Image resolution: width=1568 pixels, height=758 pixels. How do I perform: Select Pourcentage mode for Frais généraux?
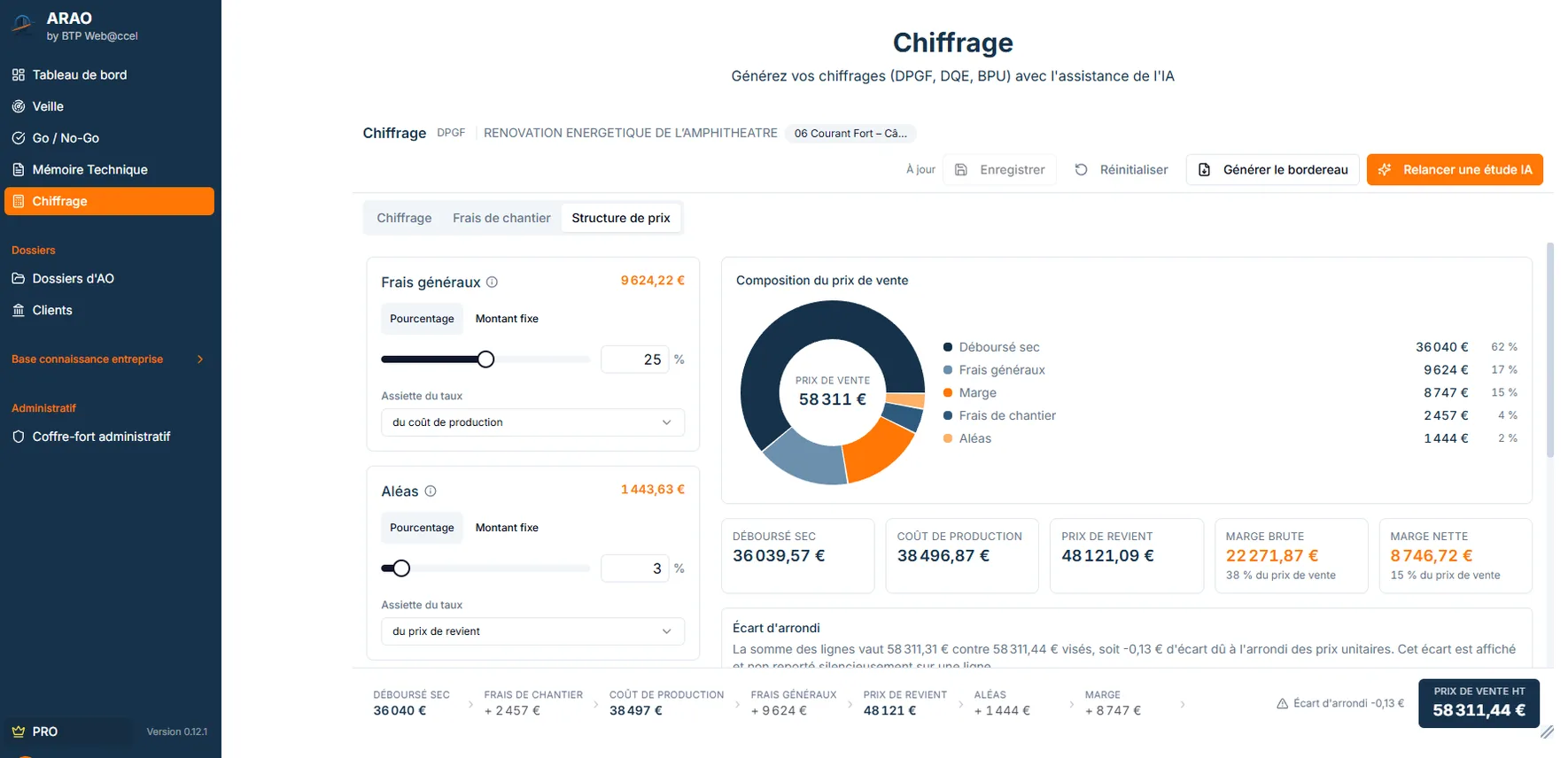(x=422, y=319)
